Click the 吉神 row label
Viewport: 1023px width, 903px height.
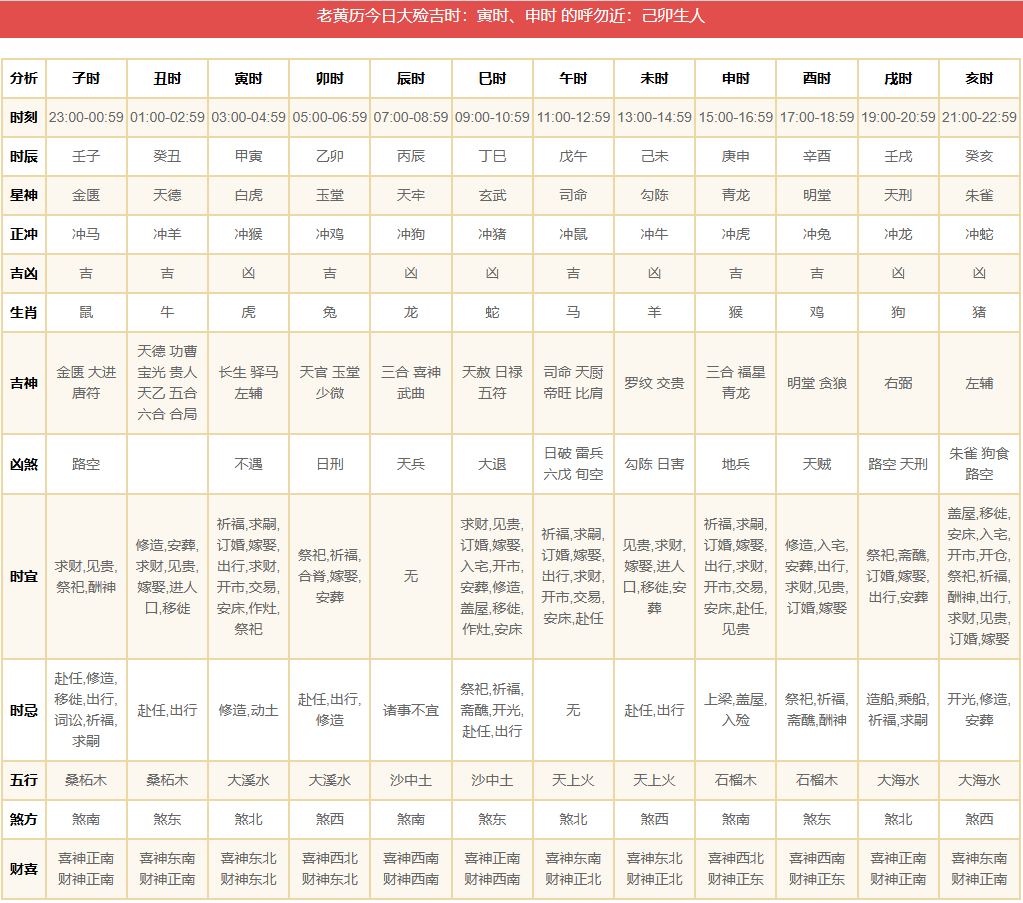click(23, 383)
